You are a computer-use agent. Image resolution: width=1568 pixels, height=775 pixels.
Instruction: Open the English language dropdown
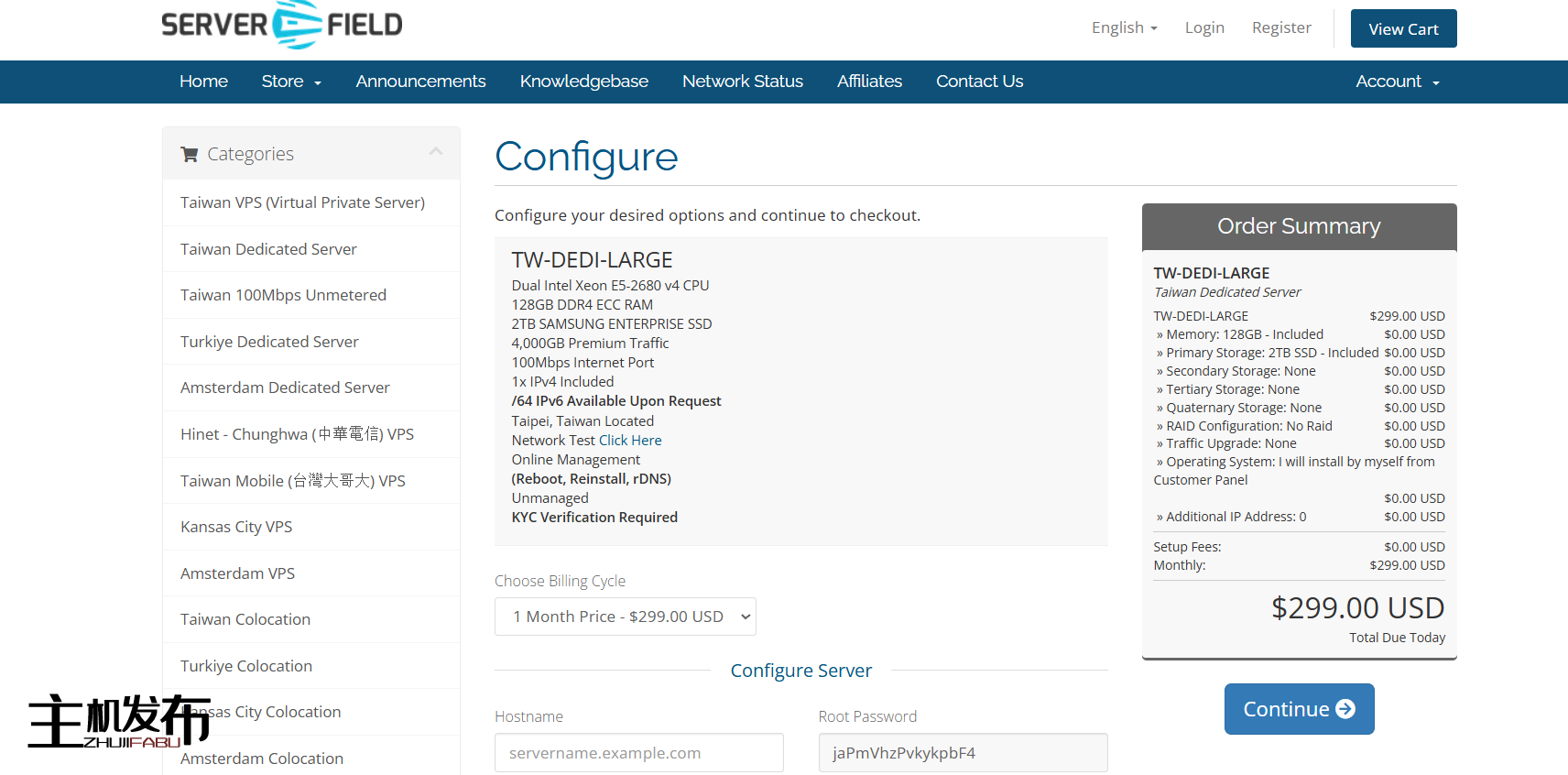coord(1124,27)
